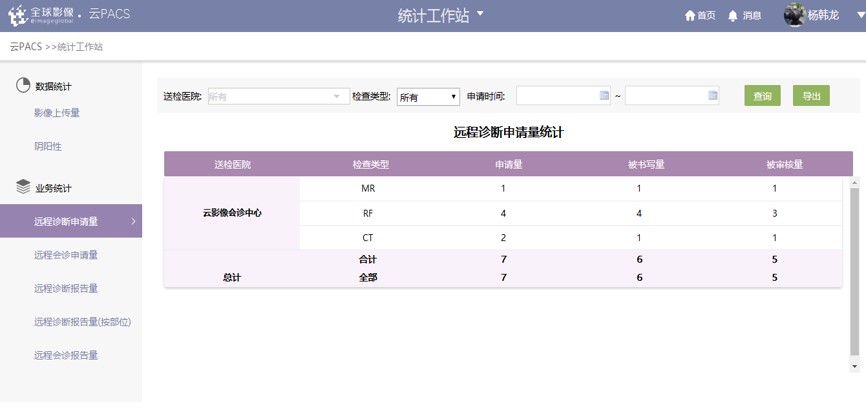Open notifications bell 消息 icon
This screenshot has height=416, width=866.
coord(733,16)
